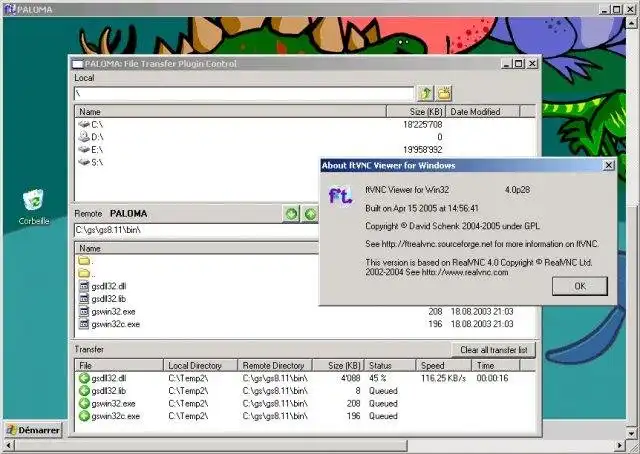
Task: Minimize the File Transfer Plugin Control window
Action: point(506,64)
